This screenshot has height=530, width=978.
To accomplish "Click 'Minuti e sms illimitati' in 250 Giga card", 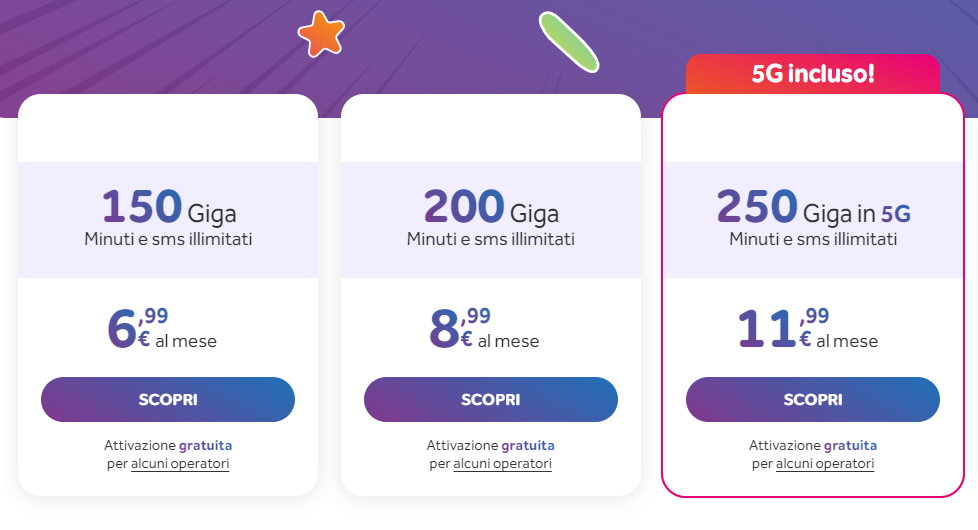I will tap(813, 239).
